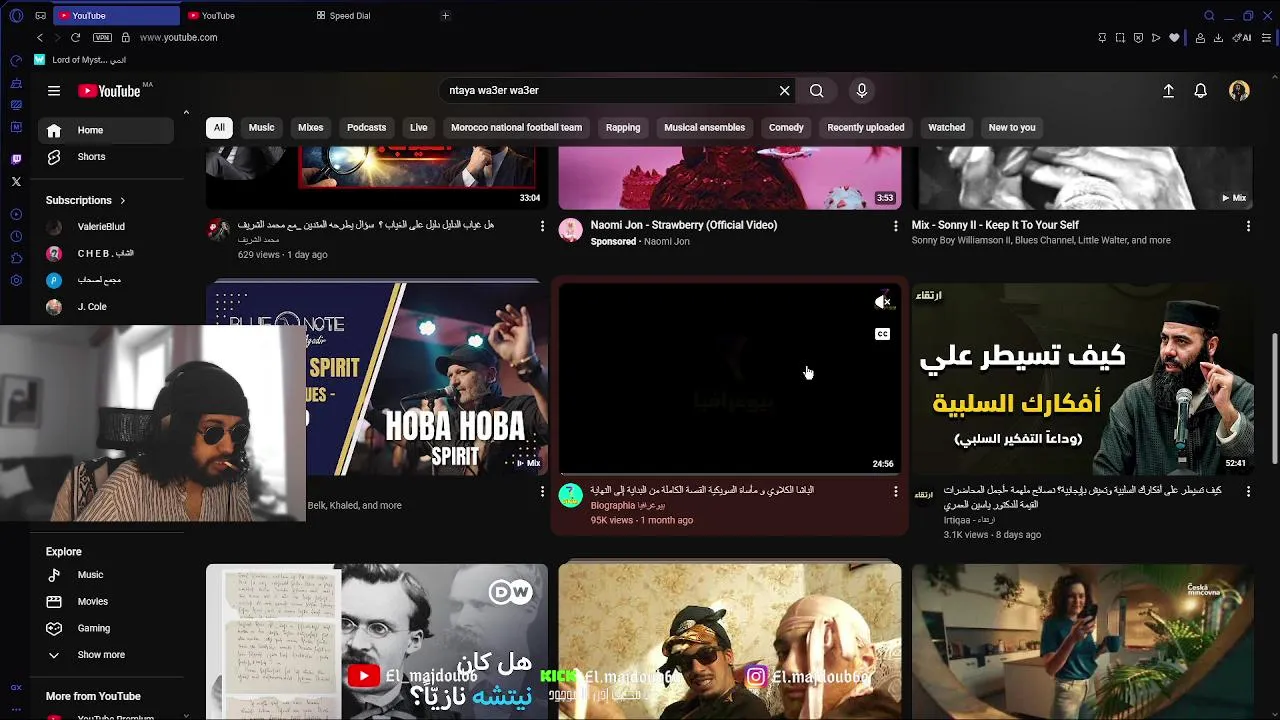The width and height of the screenshot is (1280, 720).
Task: Open YouTube notifications bell
Action: (x=1201, y=91)
